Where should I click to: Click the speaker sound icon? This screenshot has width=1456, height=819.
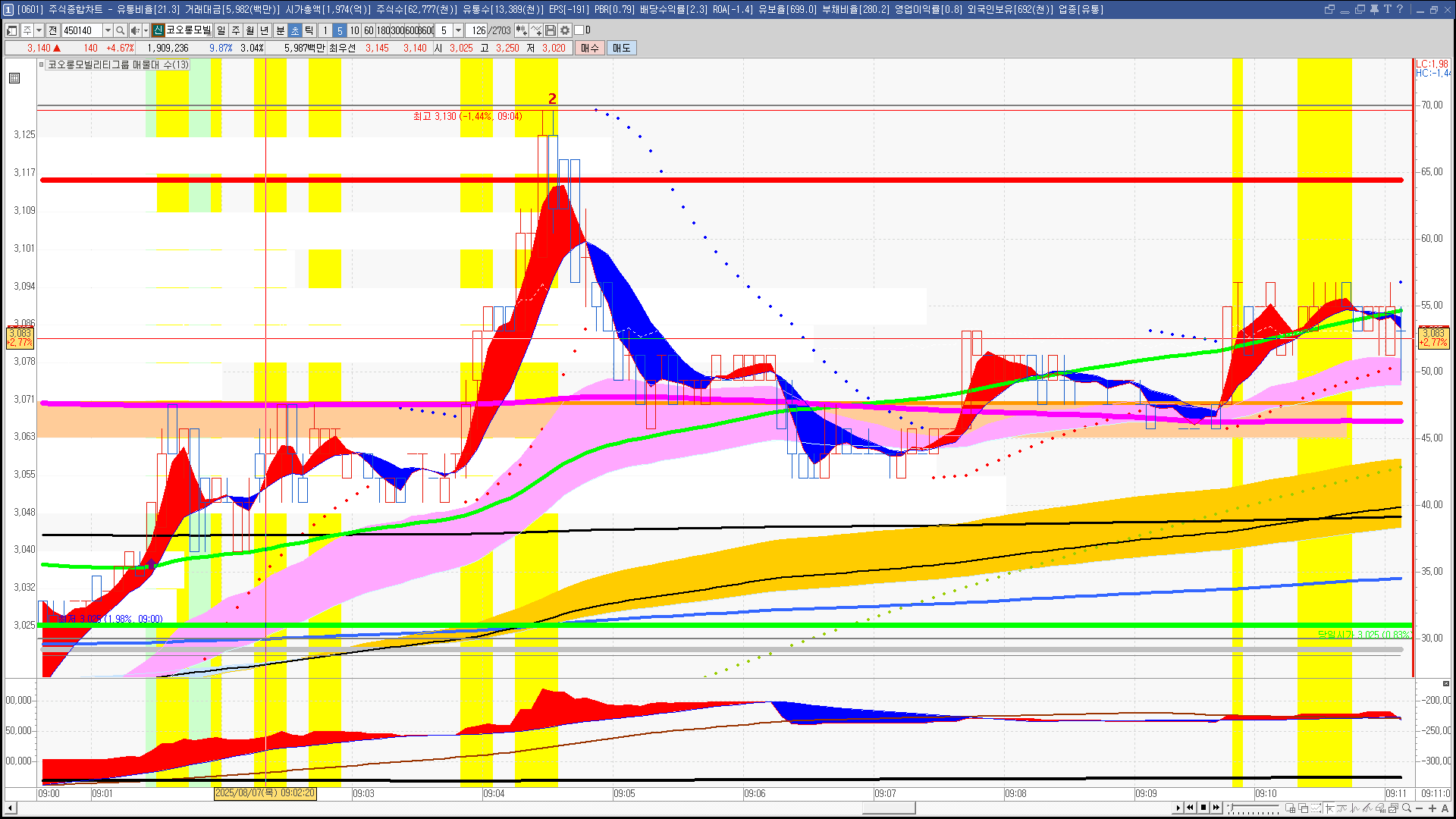pyautogui.click(x=134, y=30)
